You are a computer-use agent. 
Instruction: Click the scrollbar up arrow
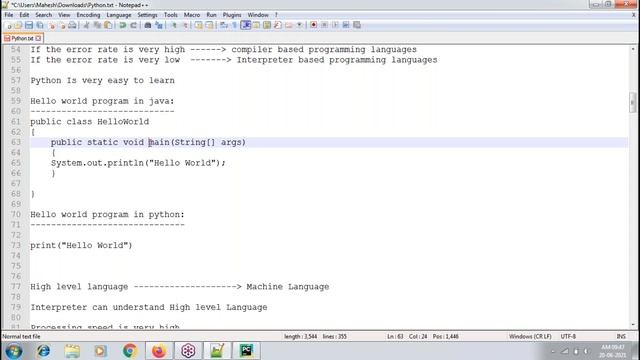[x=633, y=49]
